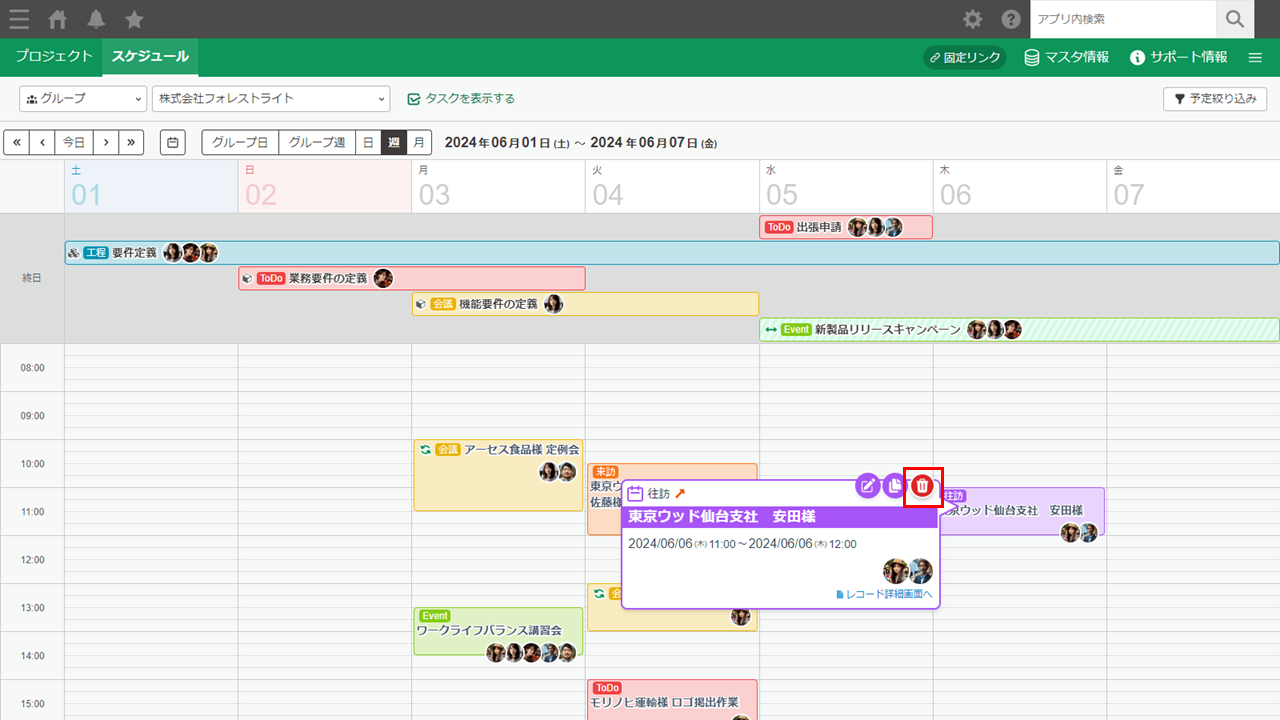This screenshot has width=1280, height=720.
Task: Switch to 月 view
Action: 419,142
